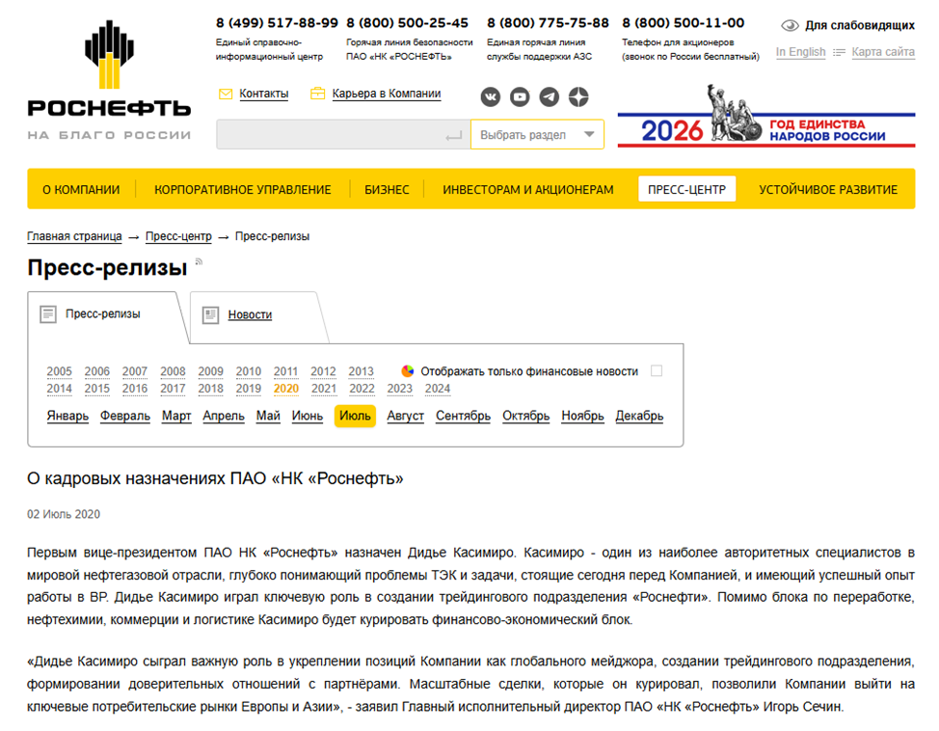Screen dimensions: 939x731
Task: Filter by month Ноябрь
Action: 583,416
